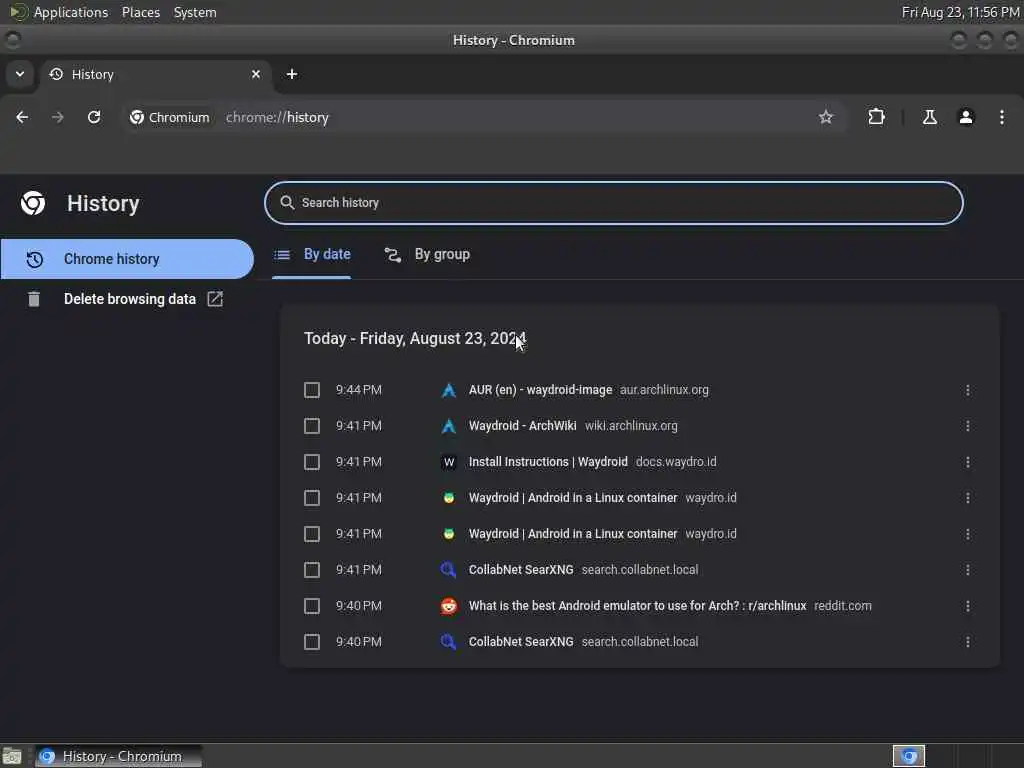Open Chrome Labs flask icon
Image resolution: width=1024 pixels, height=768 pixels.
(x=929, y=117)
